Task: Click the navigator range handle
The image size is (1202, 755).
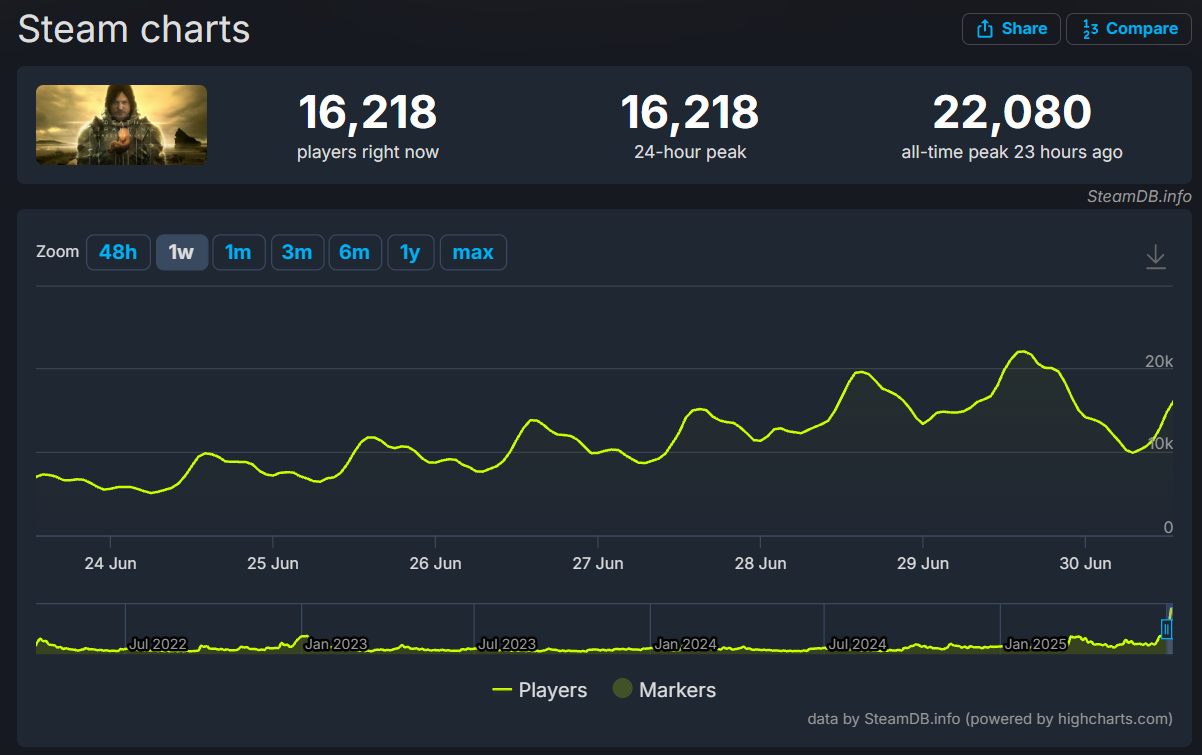Action: click(1166, 628)
